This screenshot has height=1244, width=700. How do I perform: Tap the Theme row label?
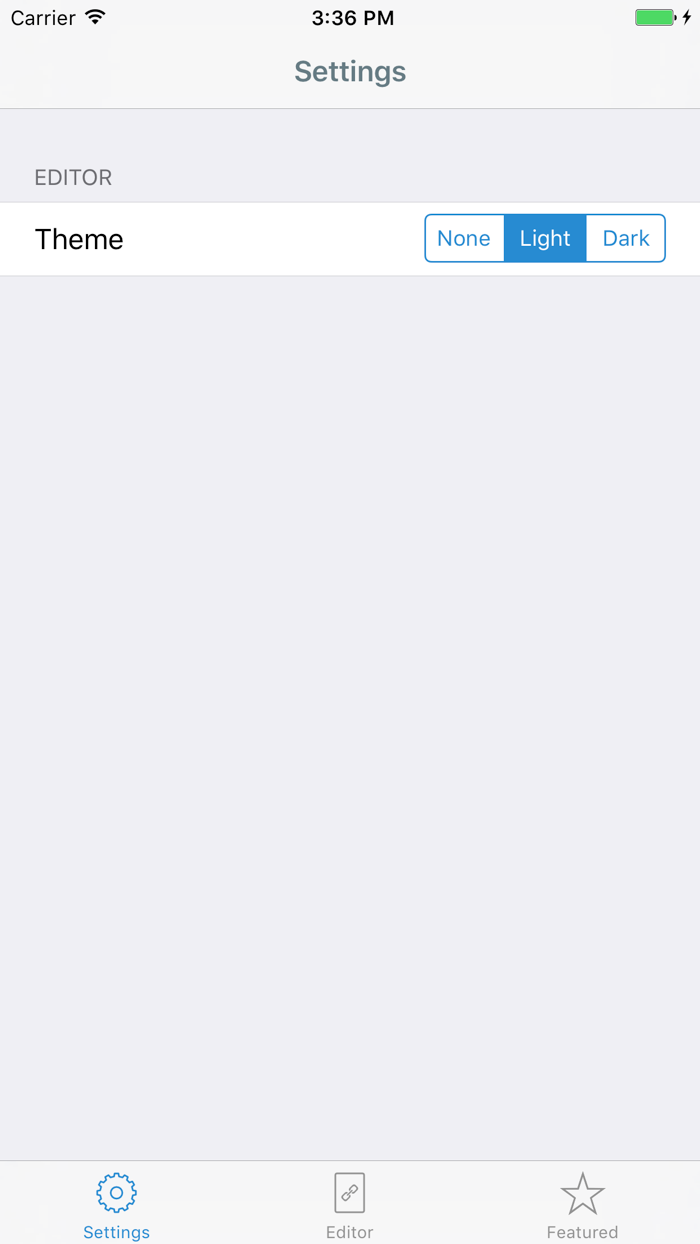pos(79,239)
